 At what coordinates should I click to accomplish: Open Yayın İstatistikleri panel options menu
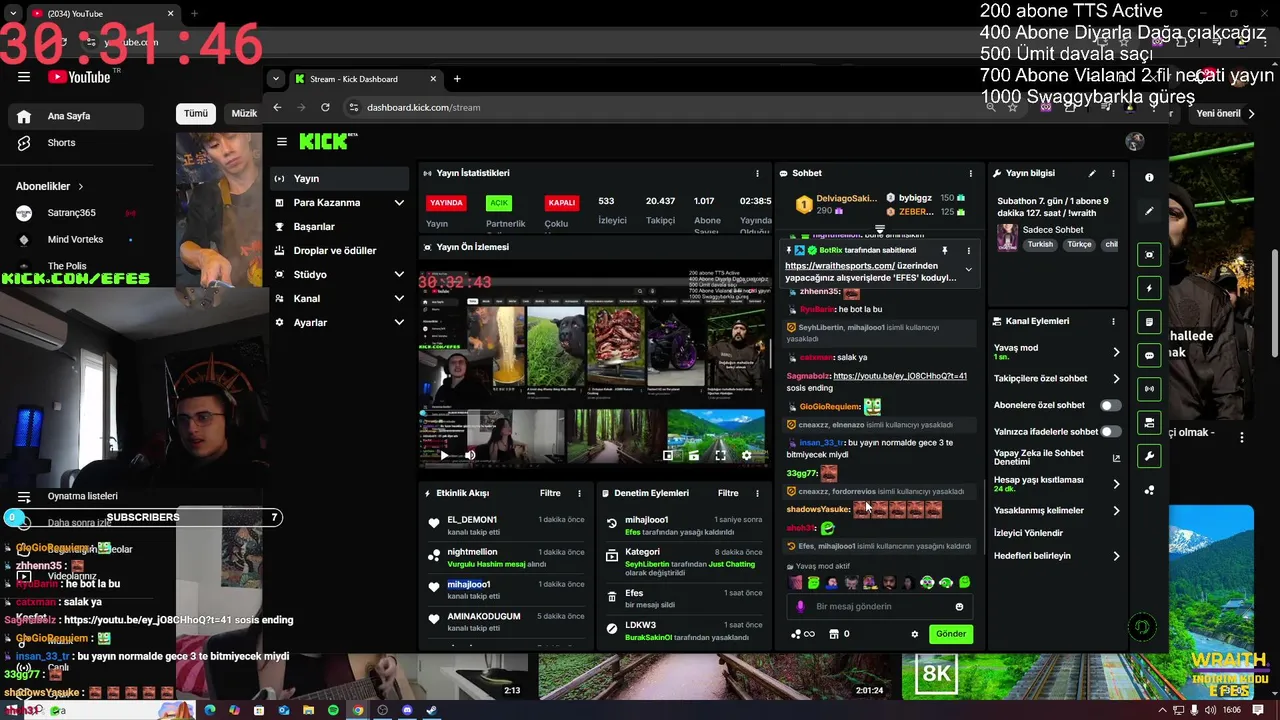[x=757, y=173]
